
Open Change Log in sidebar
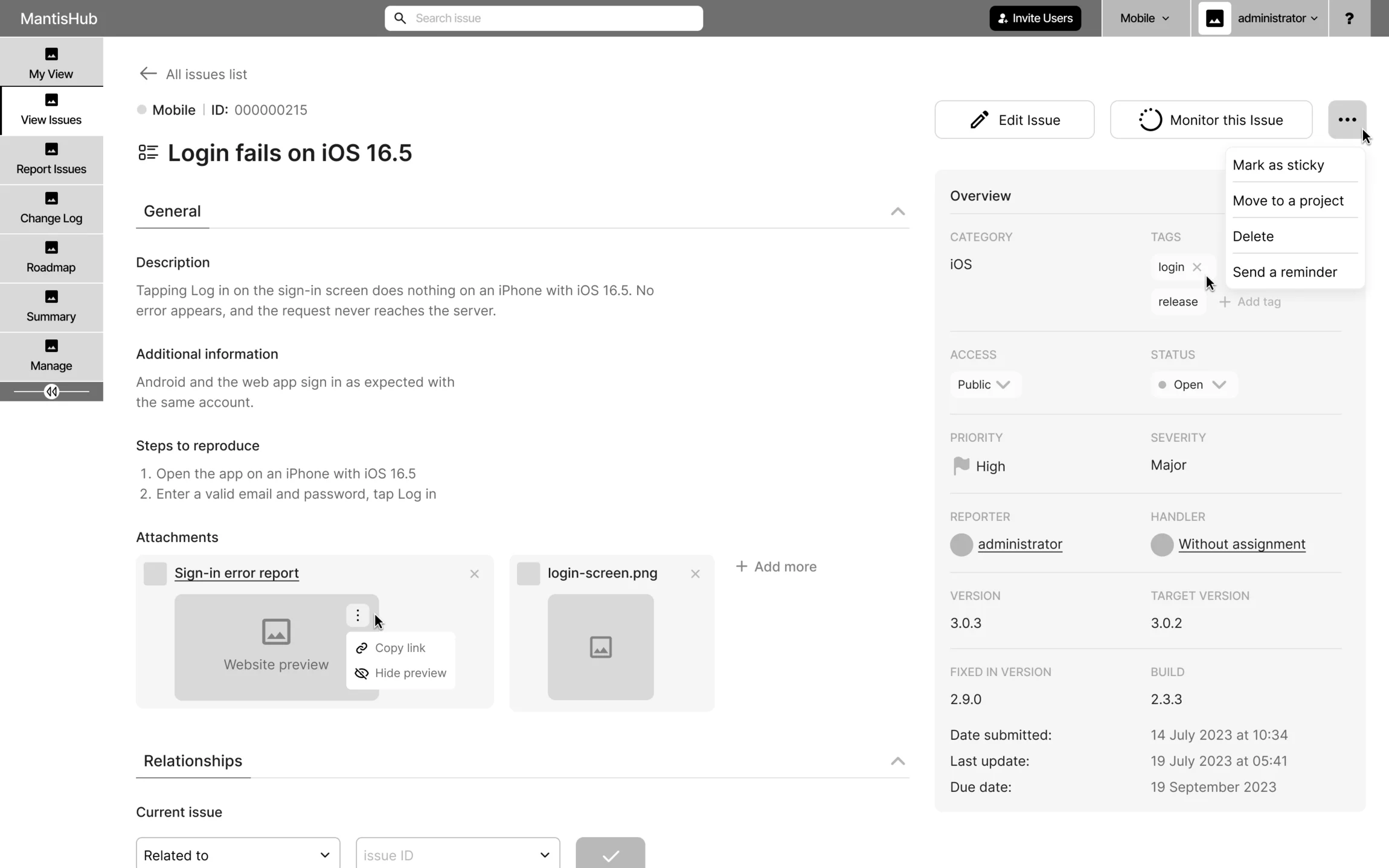[x=51, y=209]
